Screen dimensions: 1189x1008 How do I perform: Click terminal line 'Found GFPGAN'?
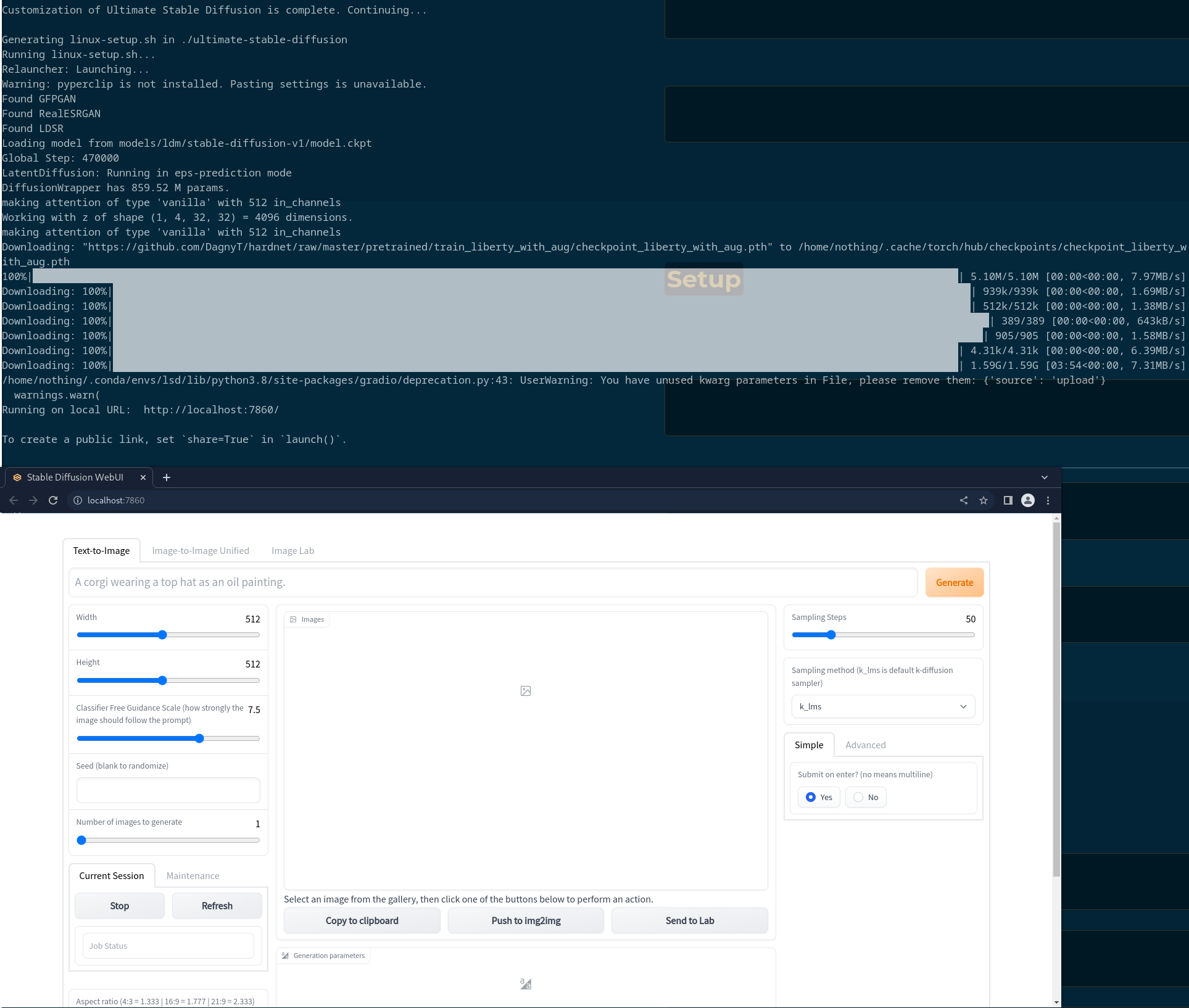point(39,99)
